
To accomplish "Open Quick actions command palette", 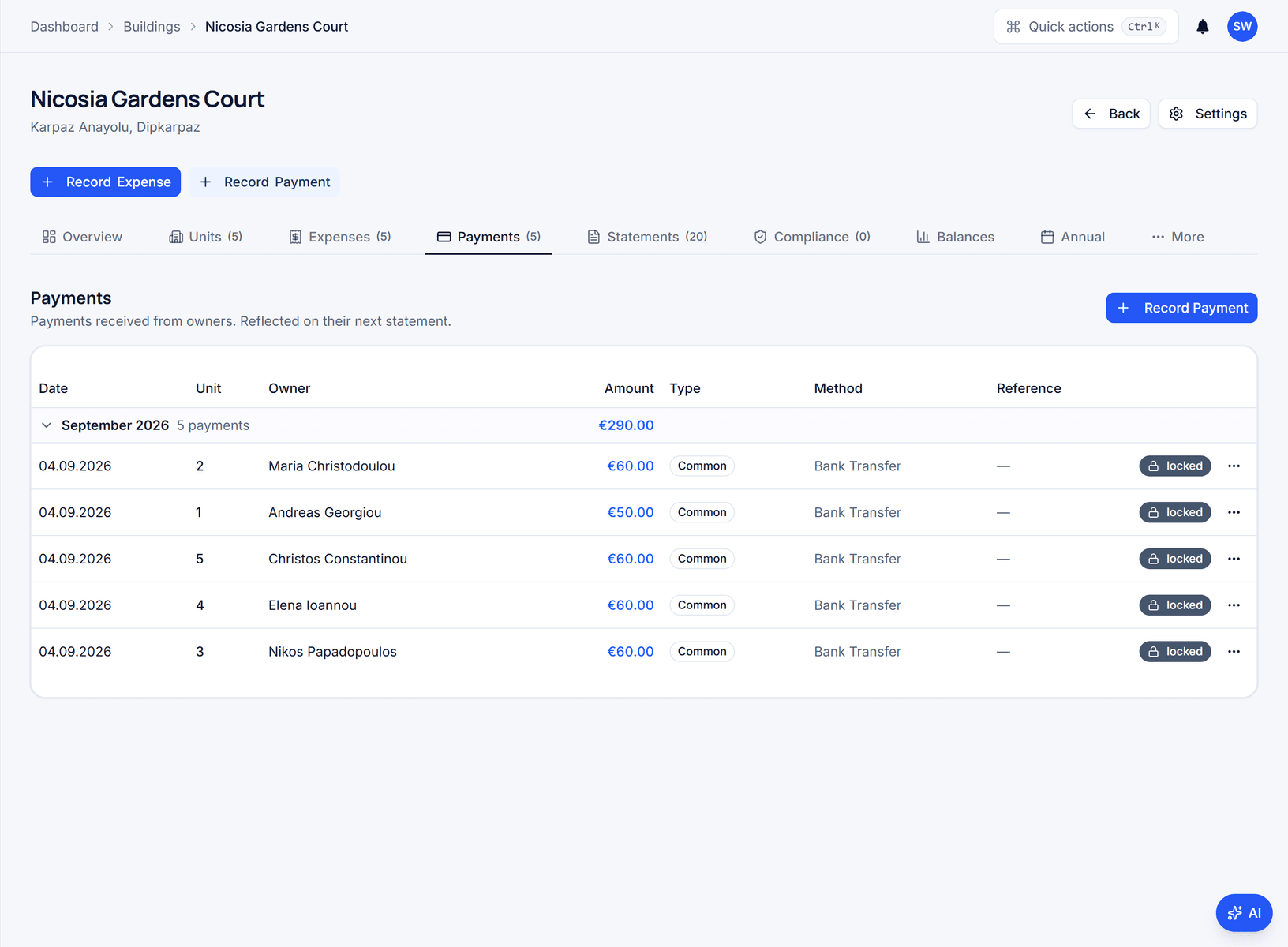I will coord(1085,27).
